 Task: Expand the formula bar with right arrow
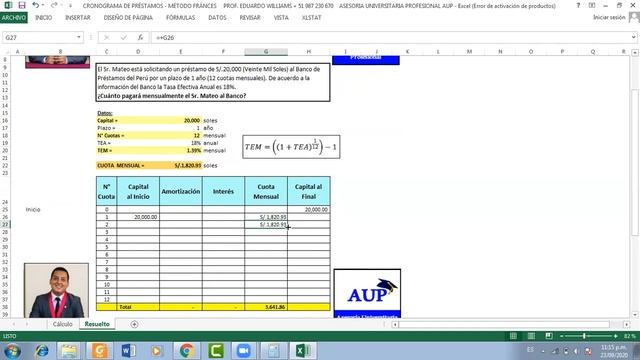click(633, 37)
